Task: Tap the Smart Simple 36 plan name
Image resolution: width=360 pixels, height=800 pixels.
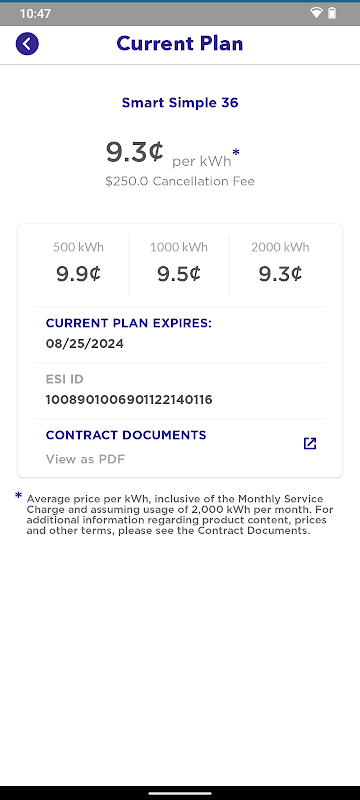Action: coord(180,103)
